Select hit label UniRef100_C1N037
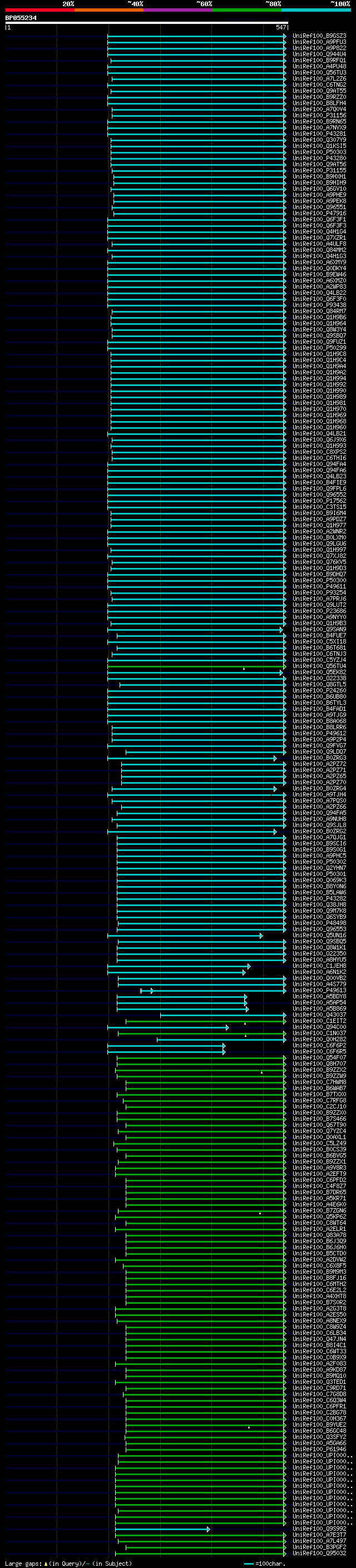 (319, 1033)
